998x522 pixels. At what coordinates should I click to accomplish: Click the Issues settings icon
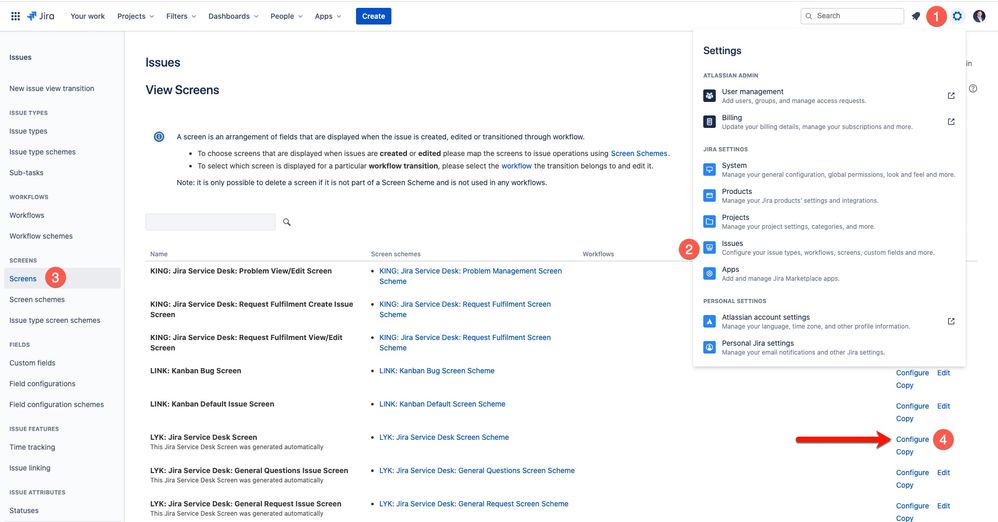tap(709, 248)
